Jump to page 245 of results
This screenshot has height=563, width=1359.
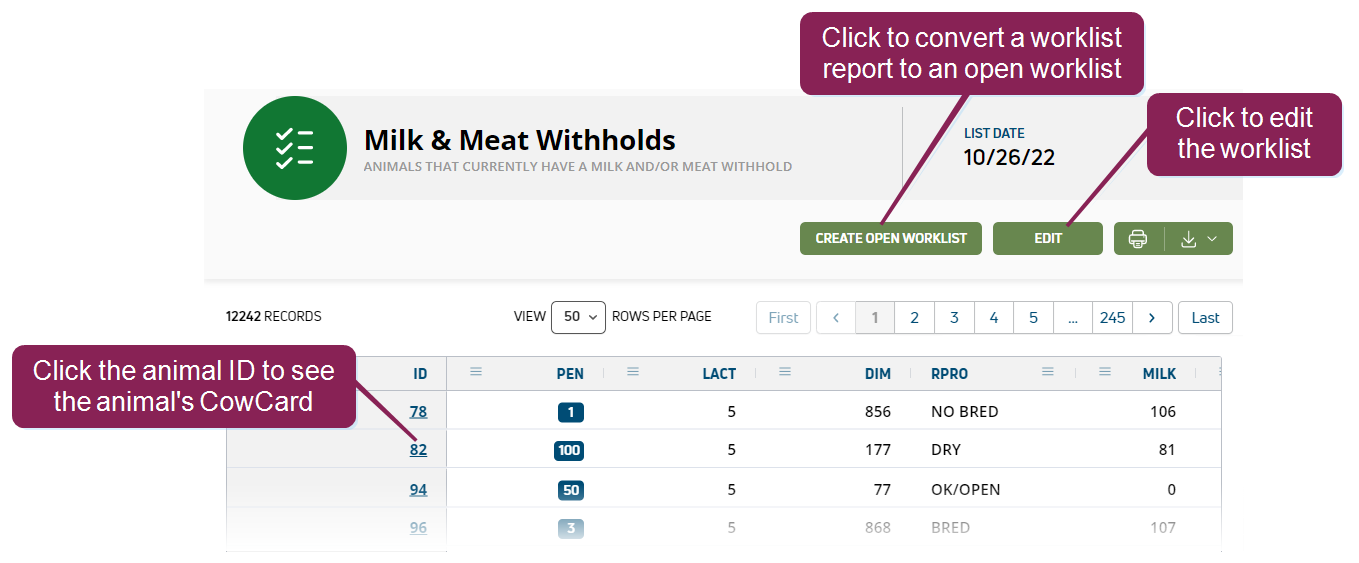point(1112,318)
